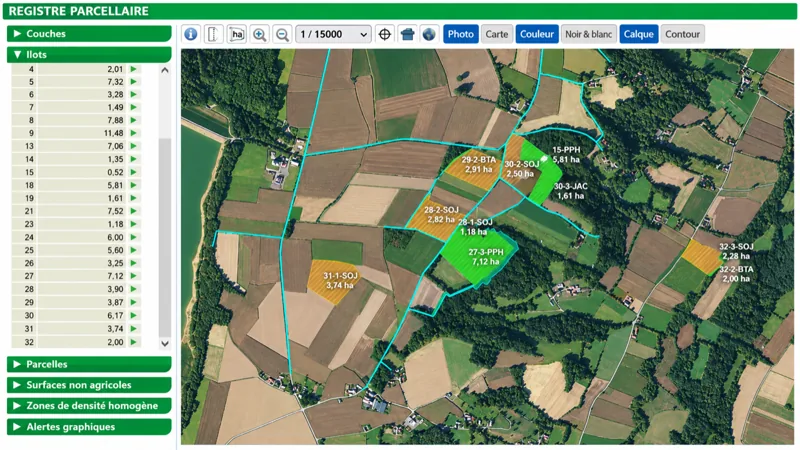Select ilot row with surface 7,52
The height and width of the screenshot is (450, 800).
77,211
